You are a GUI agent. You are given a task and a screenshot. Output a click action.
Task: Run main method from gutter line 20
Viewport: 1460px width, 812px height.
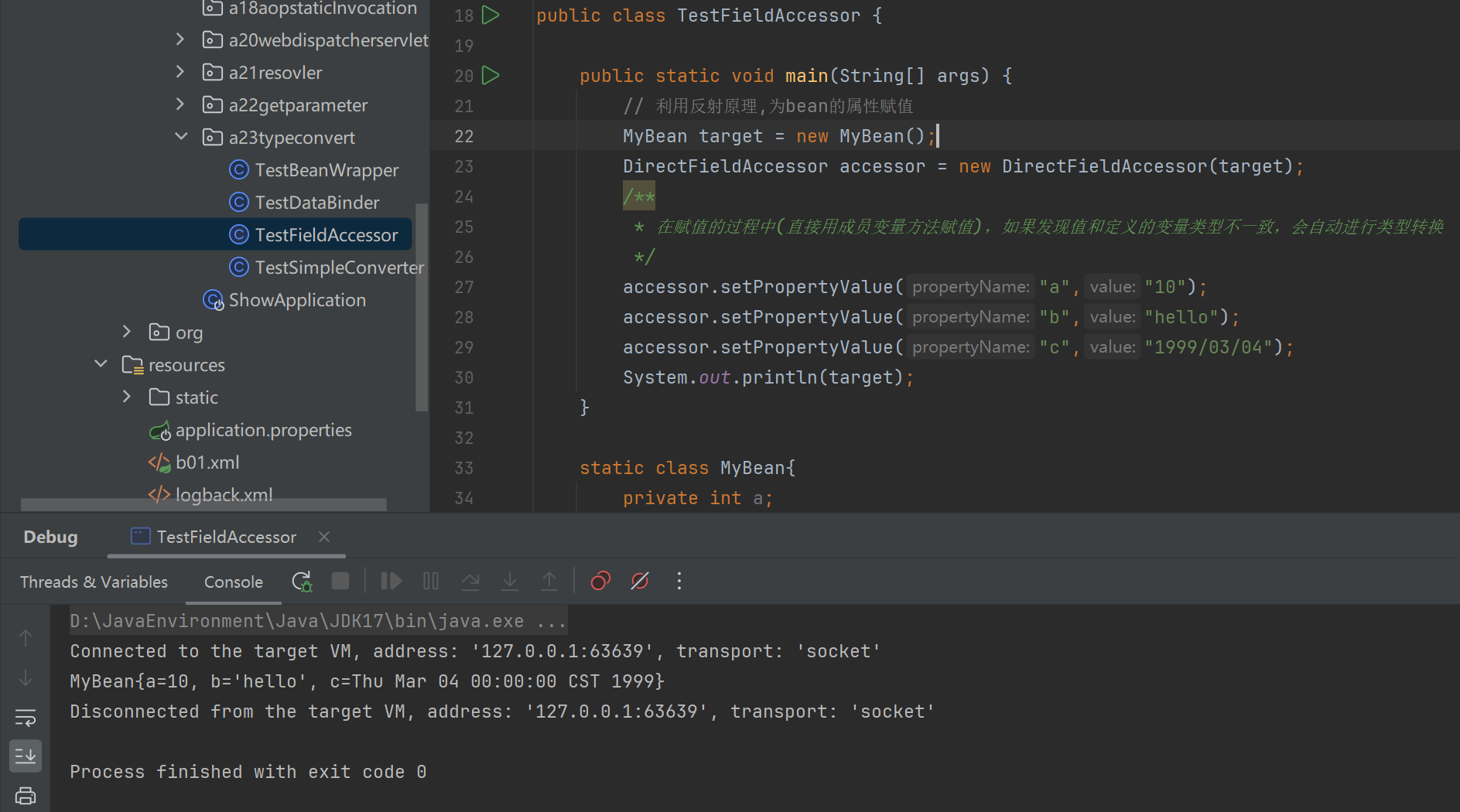(491, 76)
